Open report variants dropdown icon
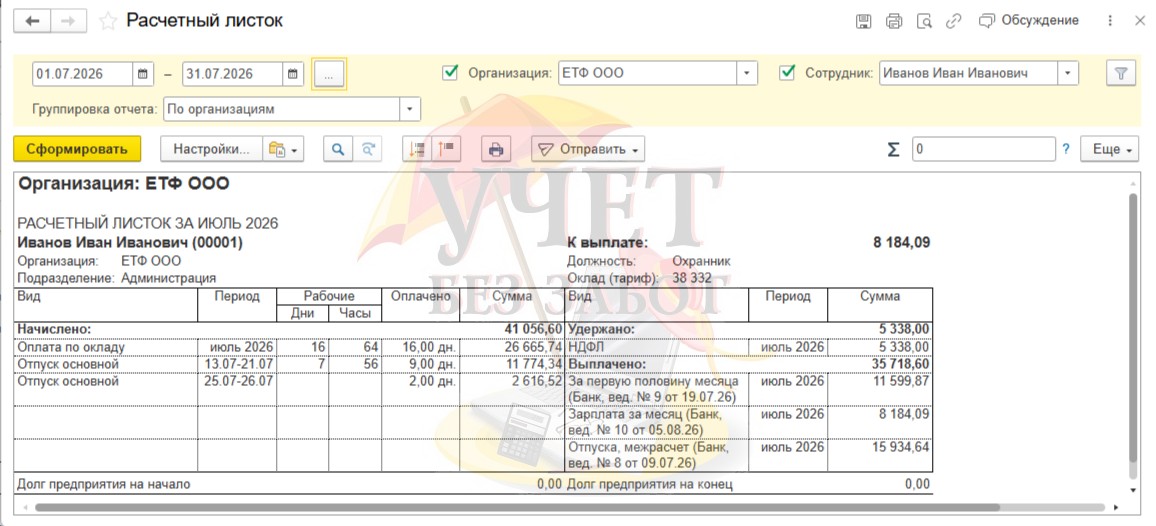This screenshot has width=1156, height=526. (283, 149)
